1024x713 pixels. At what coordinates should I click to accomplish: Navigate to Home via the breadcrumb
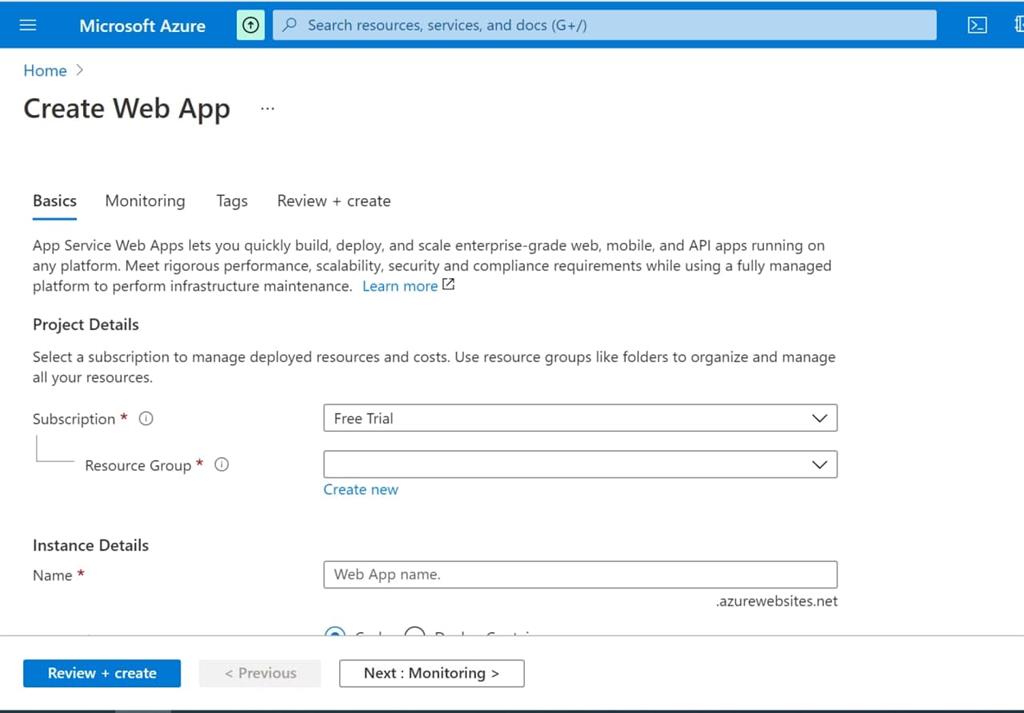pyautogui.click(x=45, y=71)
